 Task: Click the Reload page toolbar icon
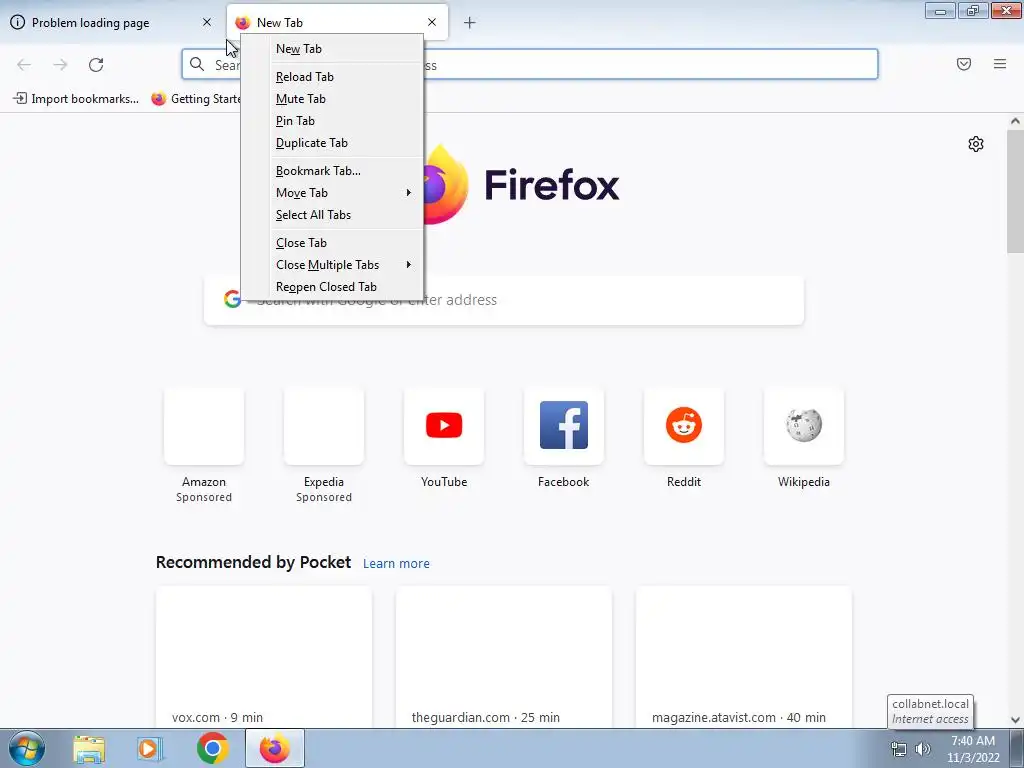[x=96, y=65]
